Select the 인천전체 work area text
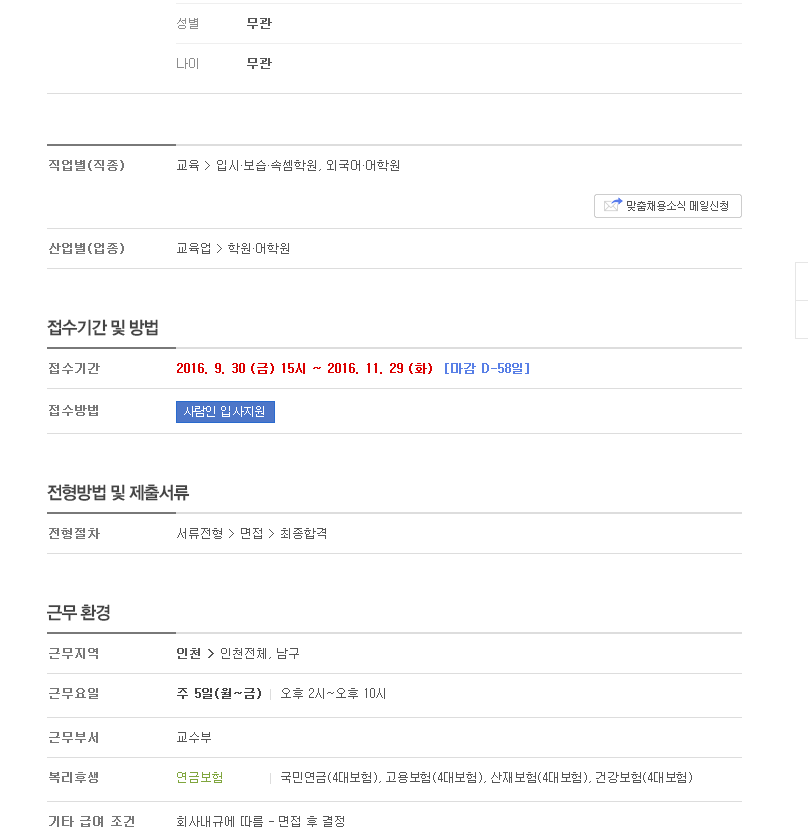This screenshot has width=808, height=837. 243,653
